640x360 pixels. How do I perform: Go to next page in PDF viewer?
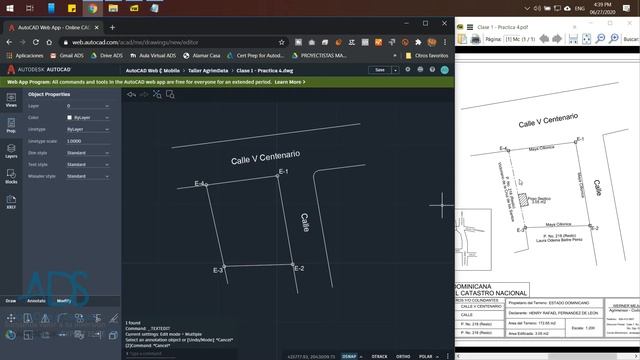[558, 39]
